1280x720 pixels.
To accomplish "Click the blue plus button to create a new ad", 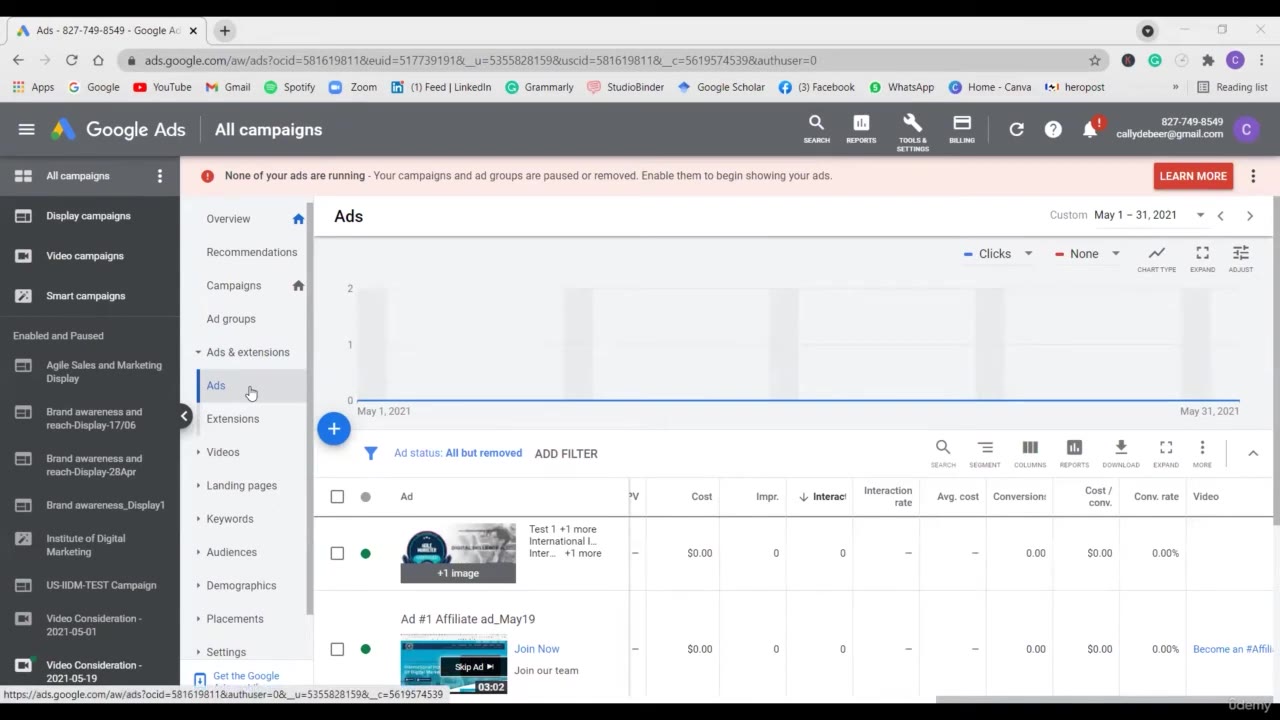I will click(334, 428).
